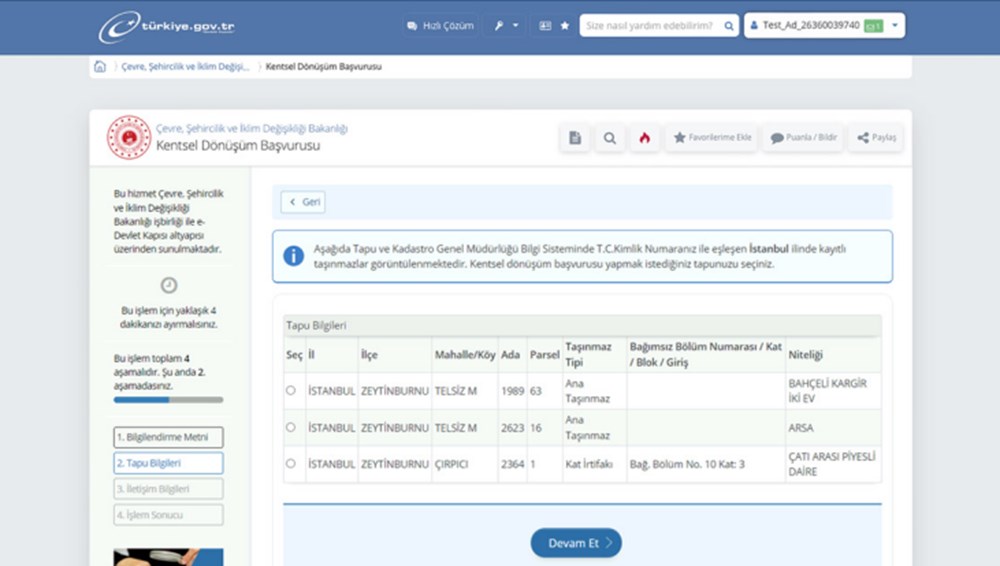Expand the wrench tools dropdown
The width and height of the screenshot is (1000, 566).
(506, 26)
